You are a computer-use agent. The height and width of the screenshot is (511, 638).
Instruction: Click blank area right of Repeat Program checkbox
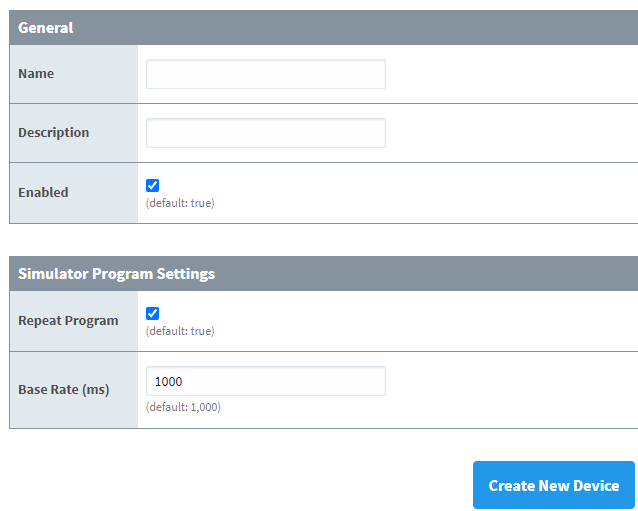(400, 320)
